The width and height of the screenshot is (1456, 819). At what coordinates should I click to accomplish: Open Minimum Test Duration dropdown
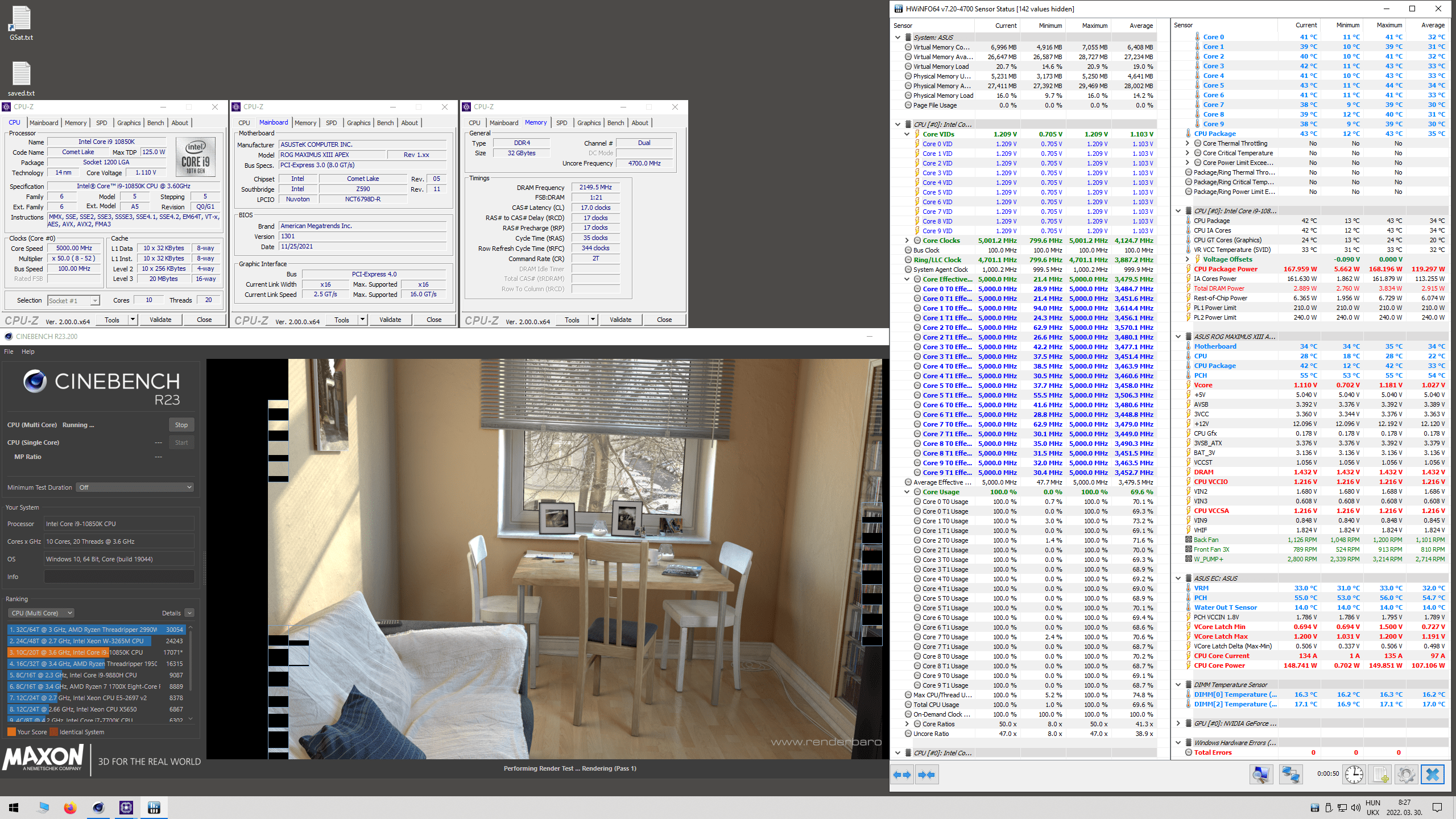135,487
